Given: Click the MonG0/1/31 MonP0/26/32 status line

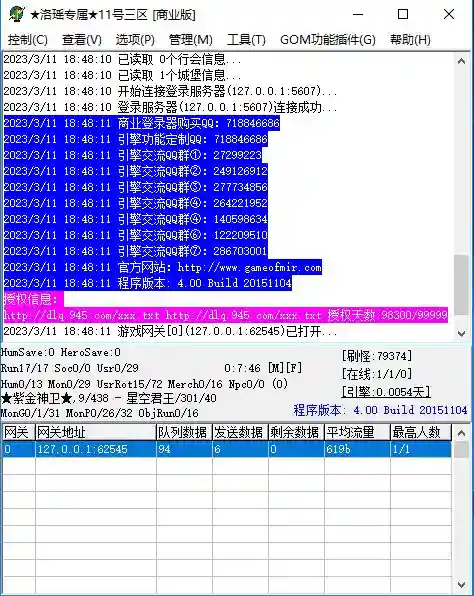Looking at the screenshot, I should (100, 413).
